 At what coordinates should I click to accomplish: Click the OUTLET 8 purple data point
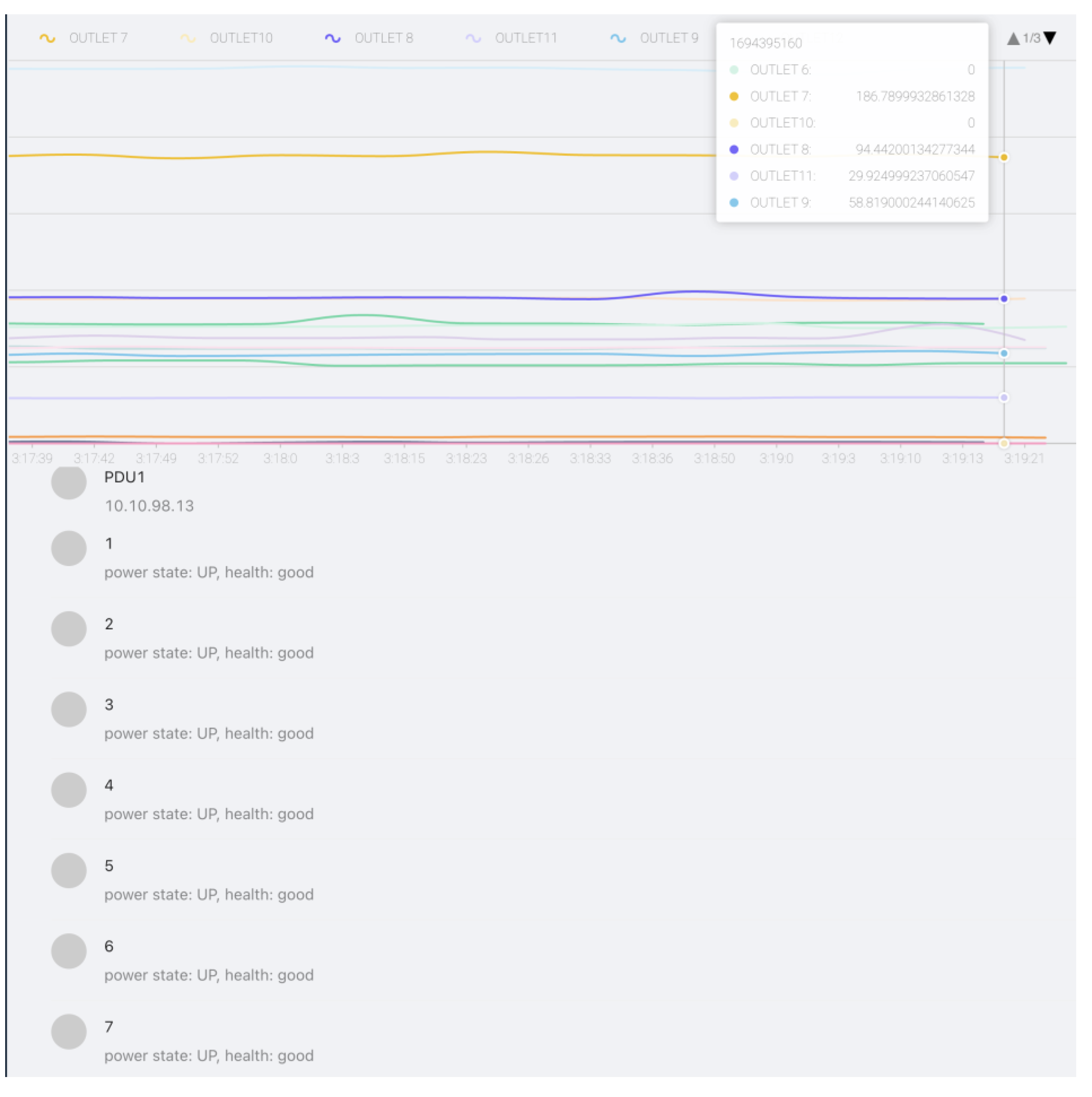tap(1004, 299)
